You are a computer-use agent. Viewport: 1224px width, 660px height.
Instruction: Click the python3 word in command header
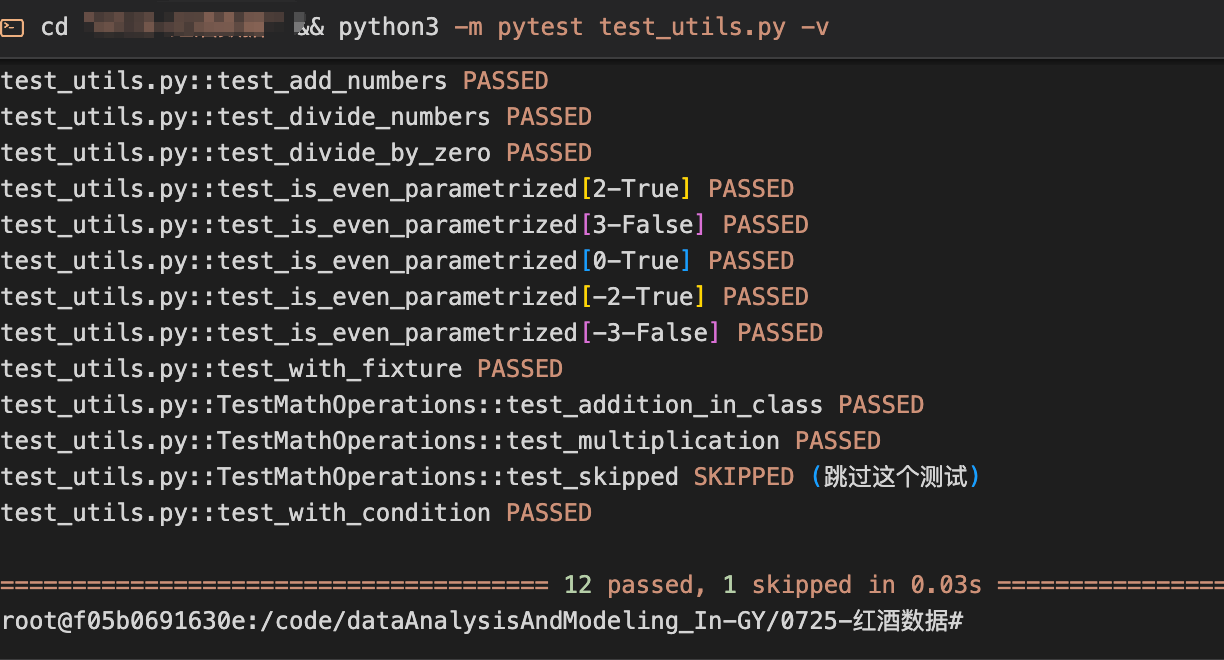point(388,27)
